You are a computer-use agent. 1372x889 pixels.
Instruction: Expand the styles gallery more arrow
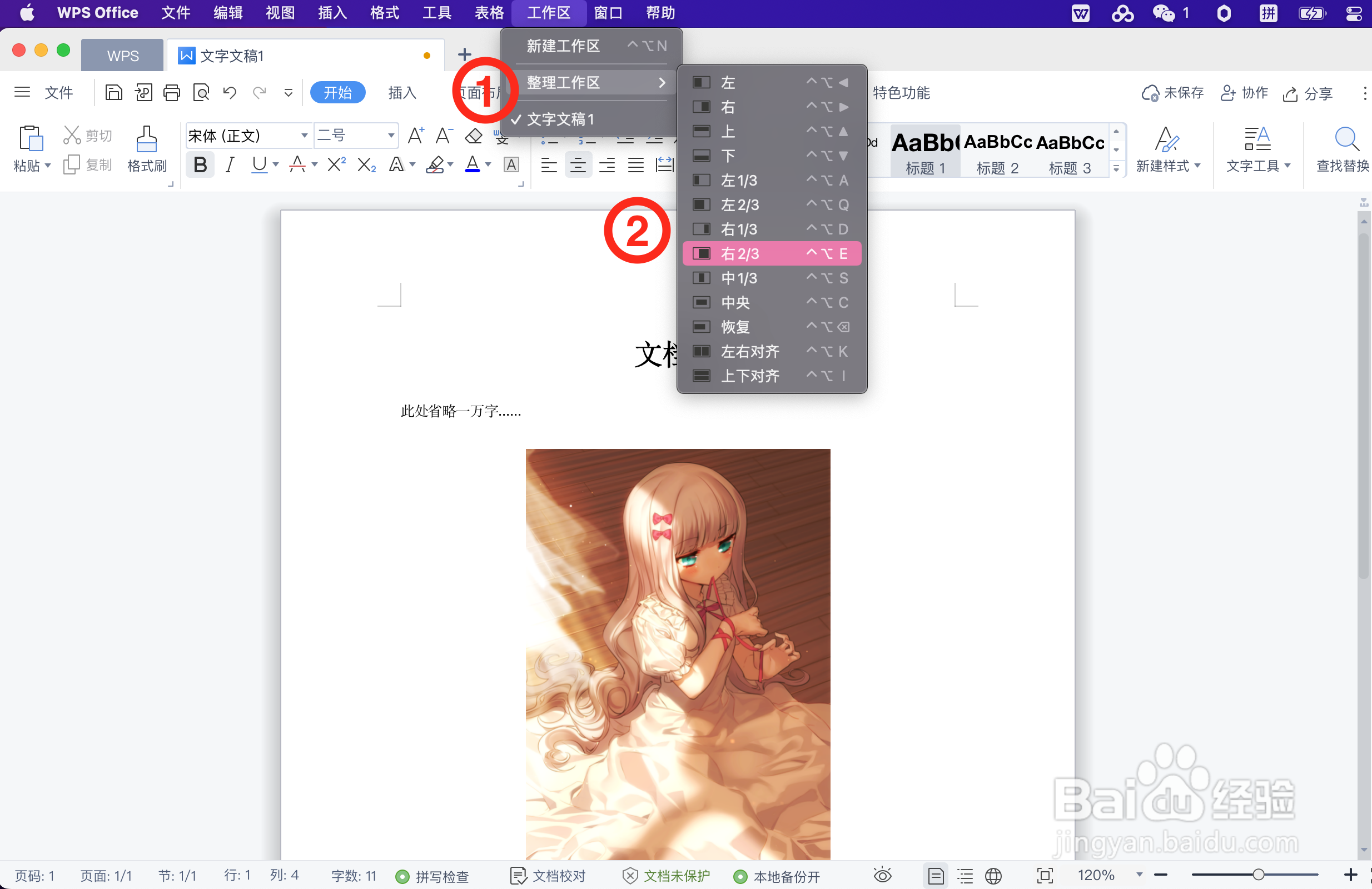coord(1116,169)
